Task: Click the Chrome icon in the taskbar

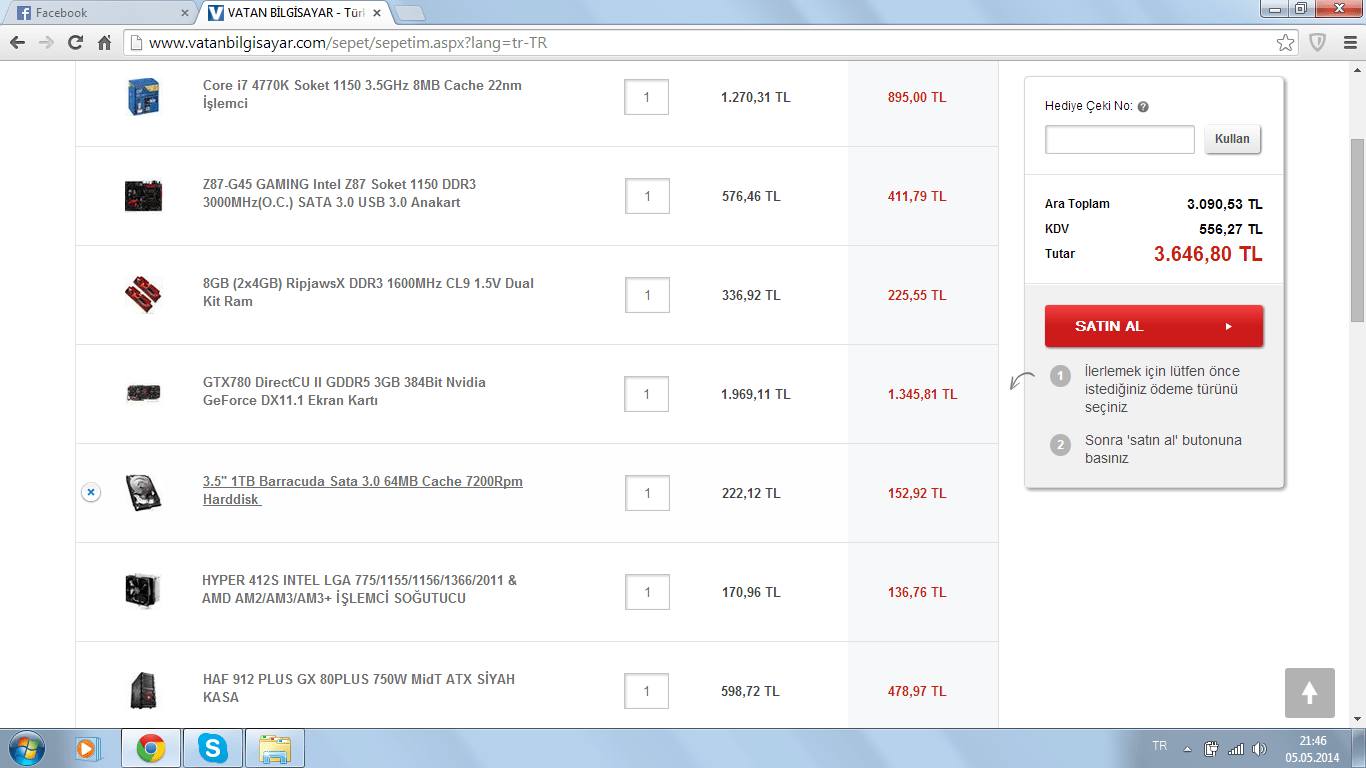Action: tap(151, 748)
